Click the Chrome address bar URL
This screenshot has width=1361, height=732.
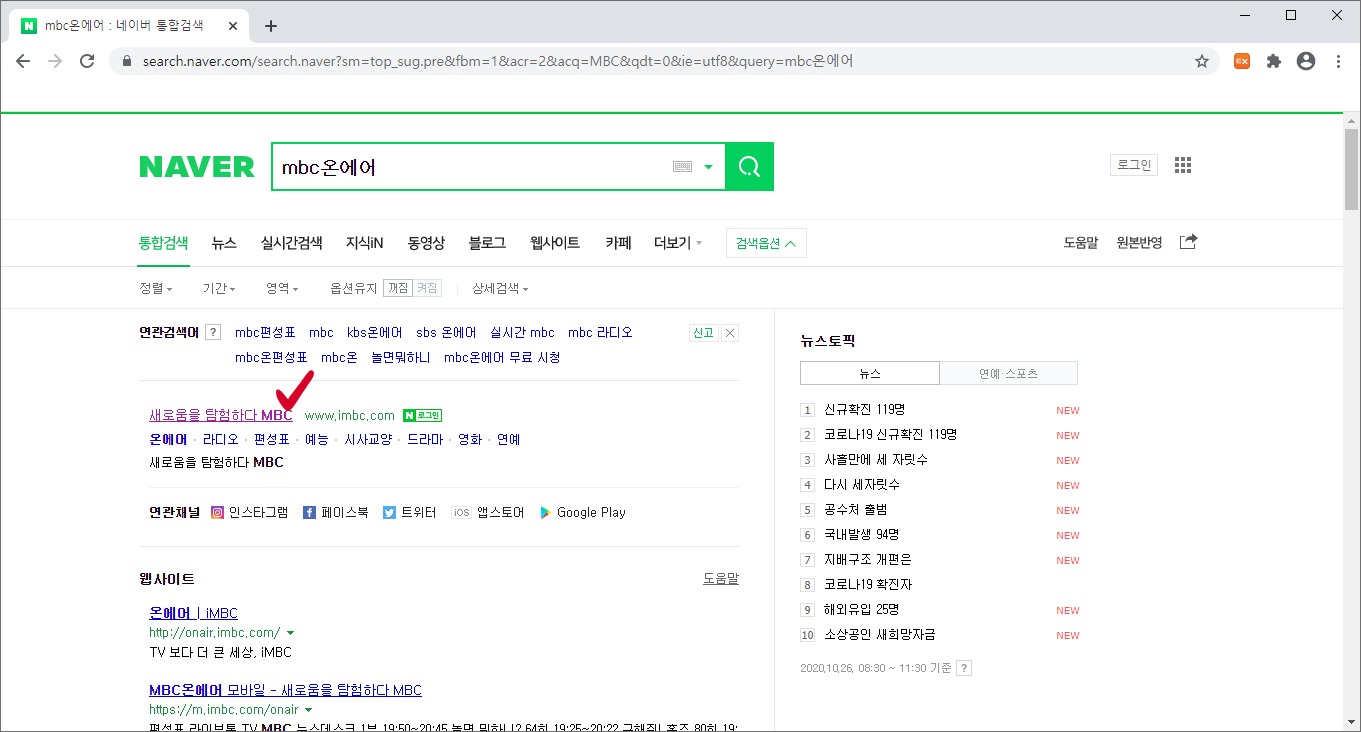coord(498,61)
